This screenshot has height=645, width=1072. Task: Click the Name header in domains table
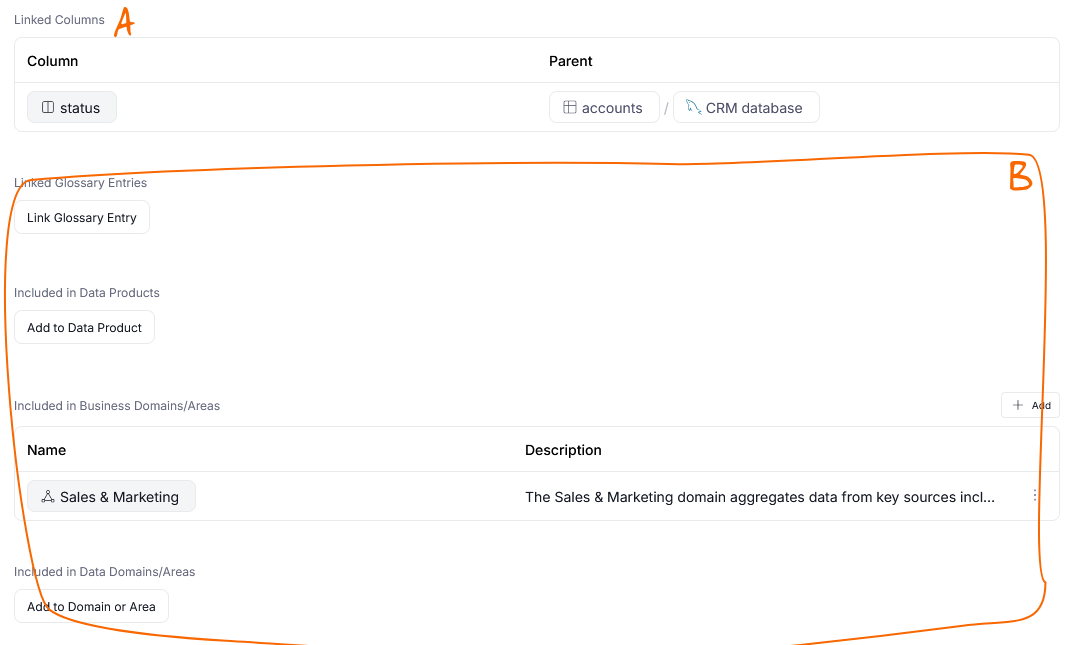[x=47, y=450]
